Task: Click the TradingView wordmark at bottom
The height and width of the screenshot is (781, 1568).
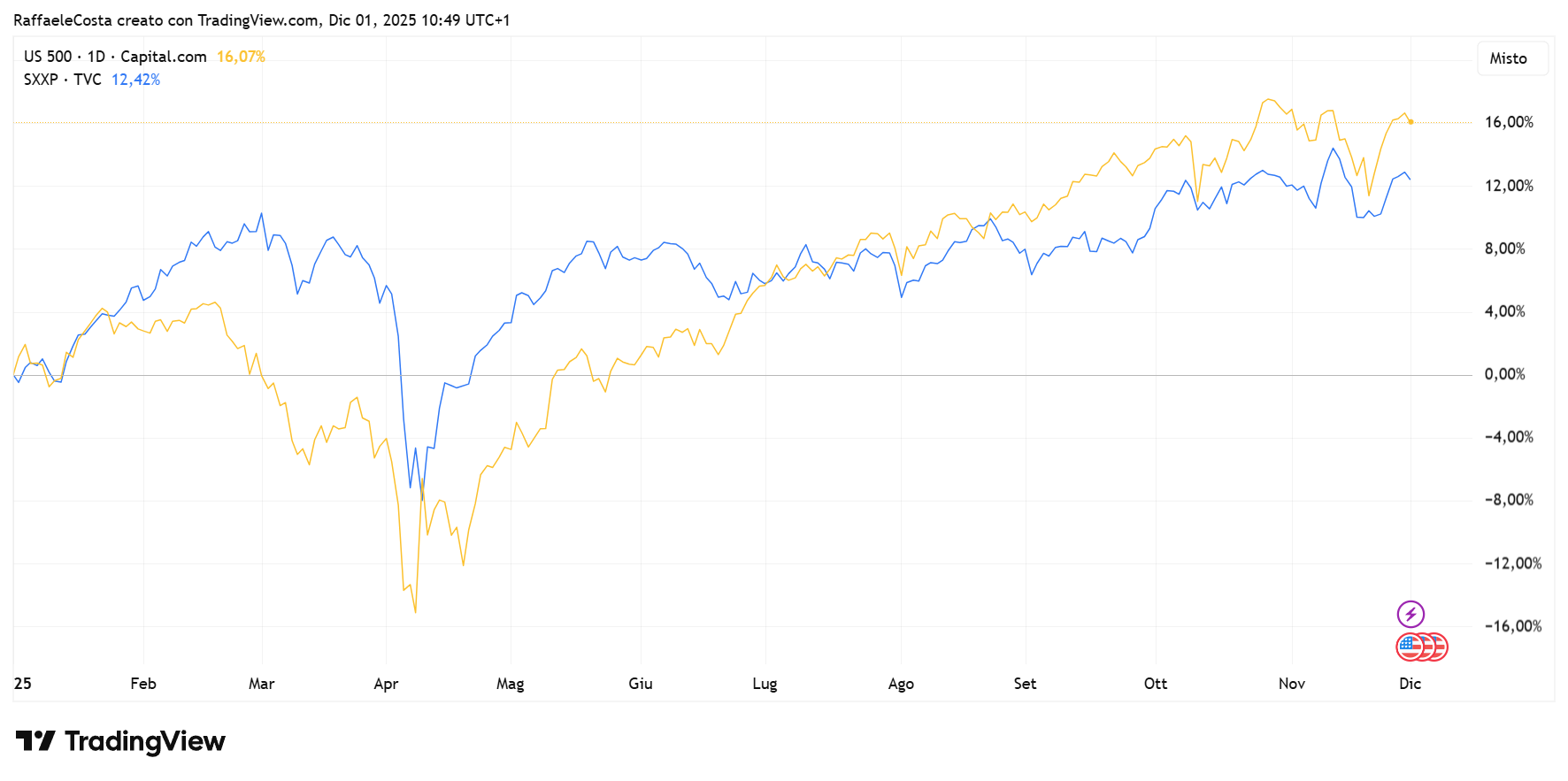Action: pos(145,741)
